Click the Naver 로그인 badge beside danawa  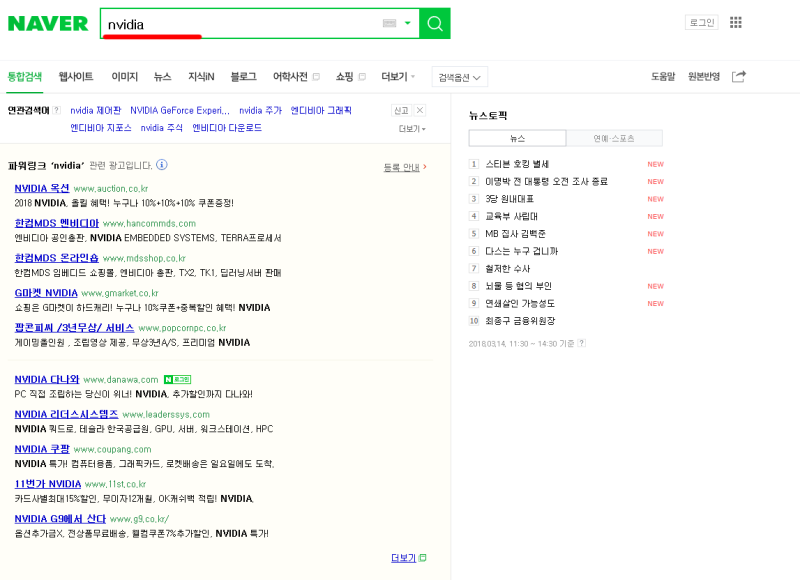(x=178, y=380)
